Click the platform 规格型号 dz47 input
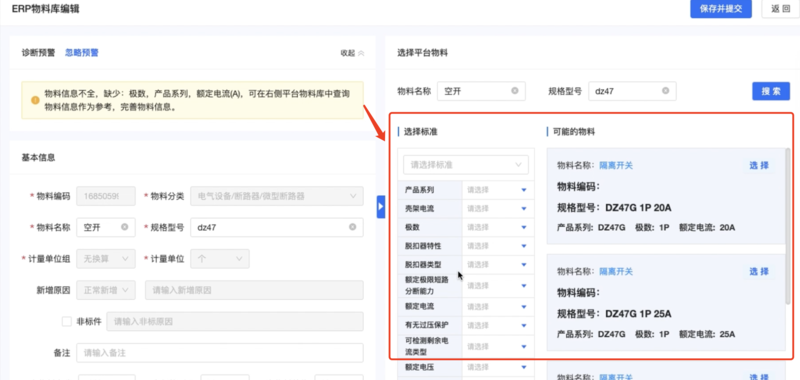This screenshot has height=380, width=800. [632, 91]
